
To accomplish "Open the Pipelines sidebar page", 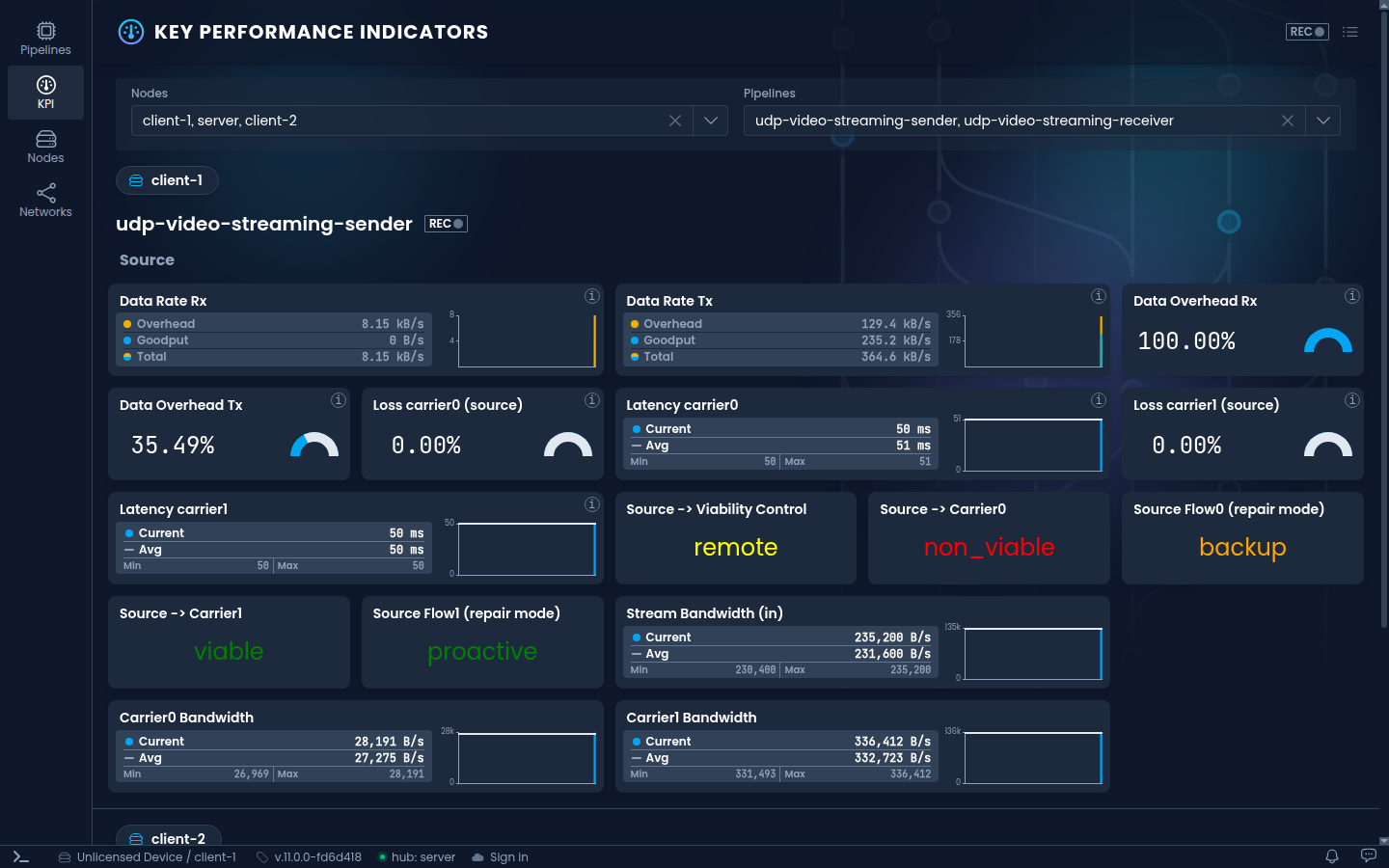I will (x=45, y=39).
